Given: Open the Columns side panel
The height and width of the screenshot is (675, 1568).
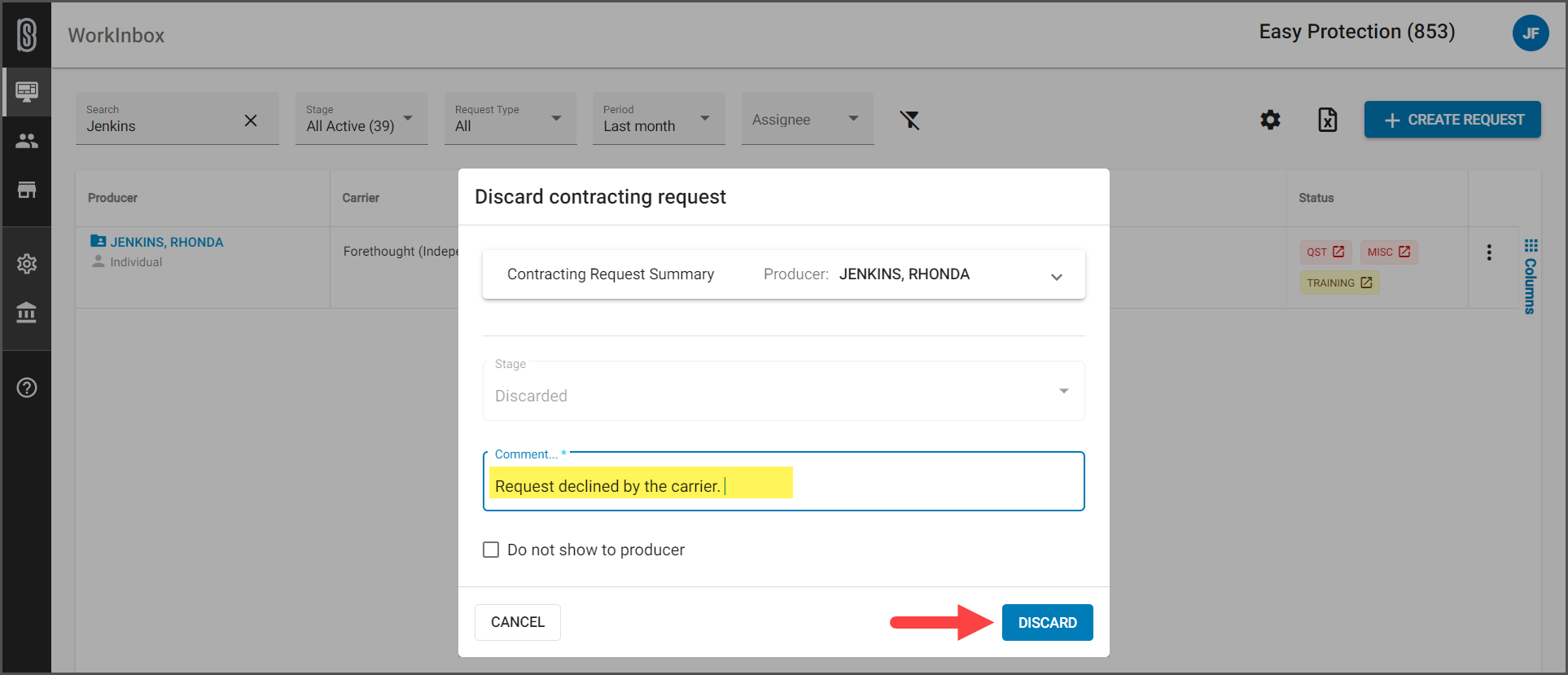Looking at the screenshot, I should click(1531, 277).
